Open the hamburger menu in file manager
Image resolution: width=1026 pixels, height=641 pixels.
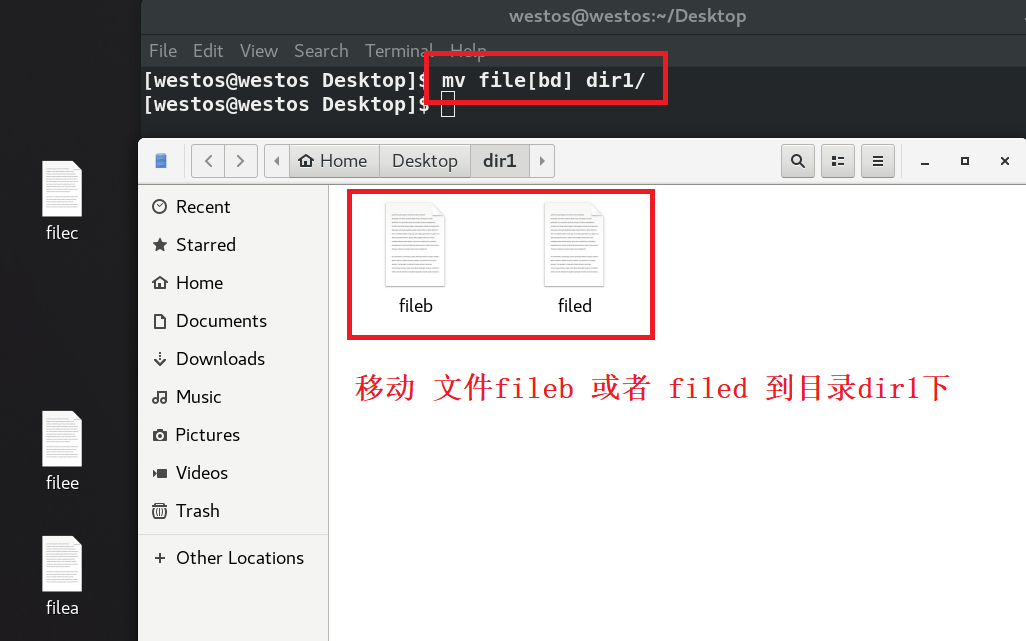tap(877, 161)
